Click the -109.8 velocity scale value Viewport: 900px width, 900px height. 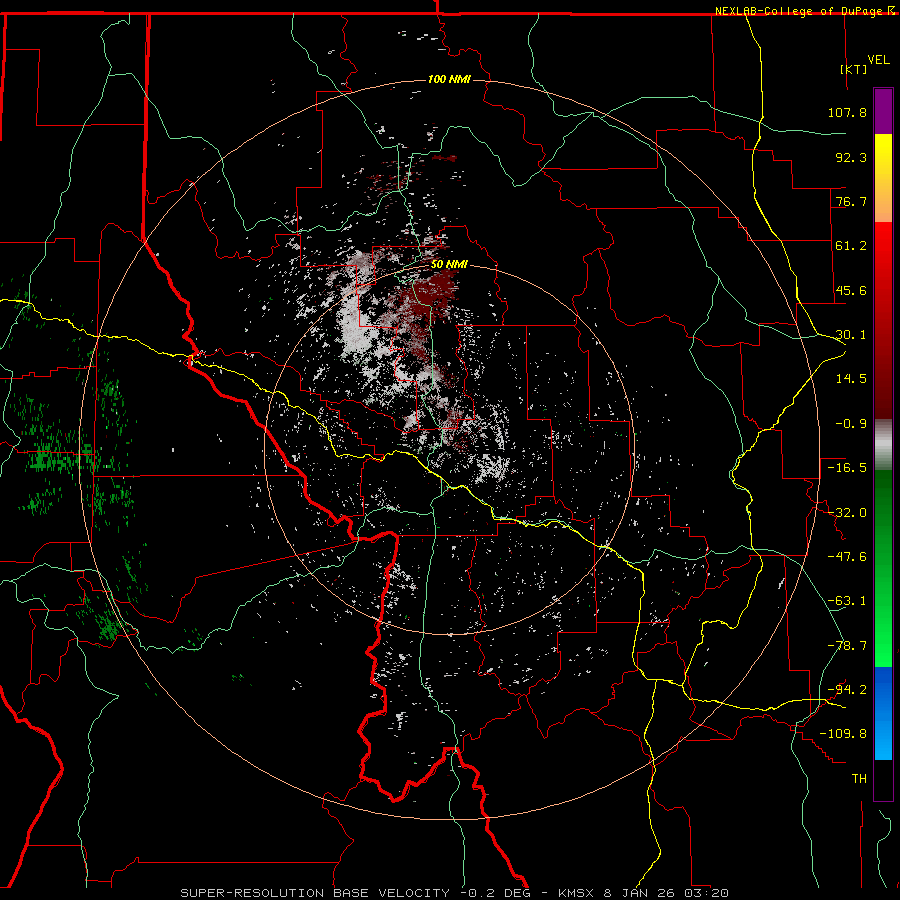pos(843,734)
